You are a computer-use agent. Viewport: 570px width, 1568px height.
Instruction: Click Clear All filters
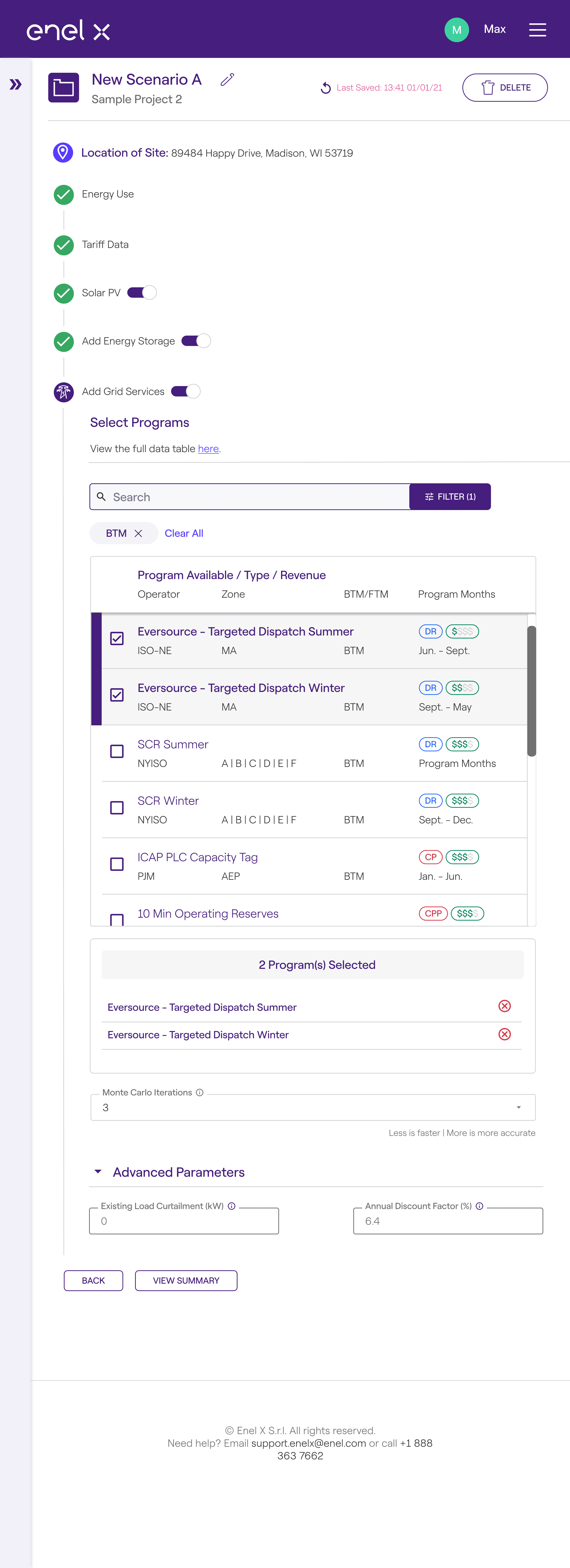(184, 533)
